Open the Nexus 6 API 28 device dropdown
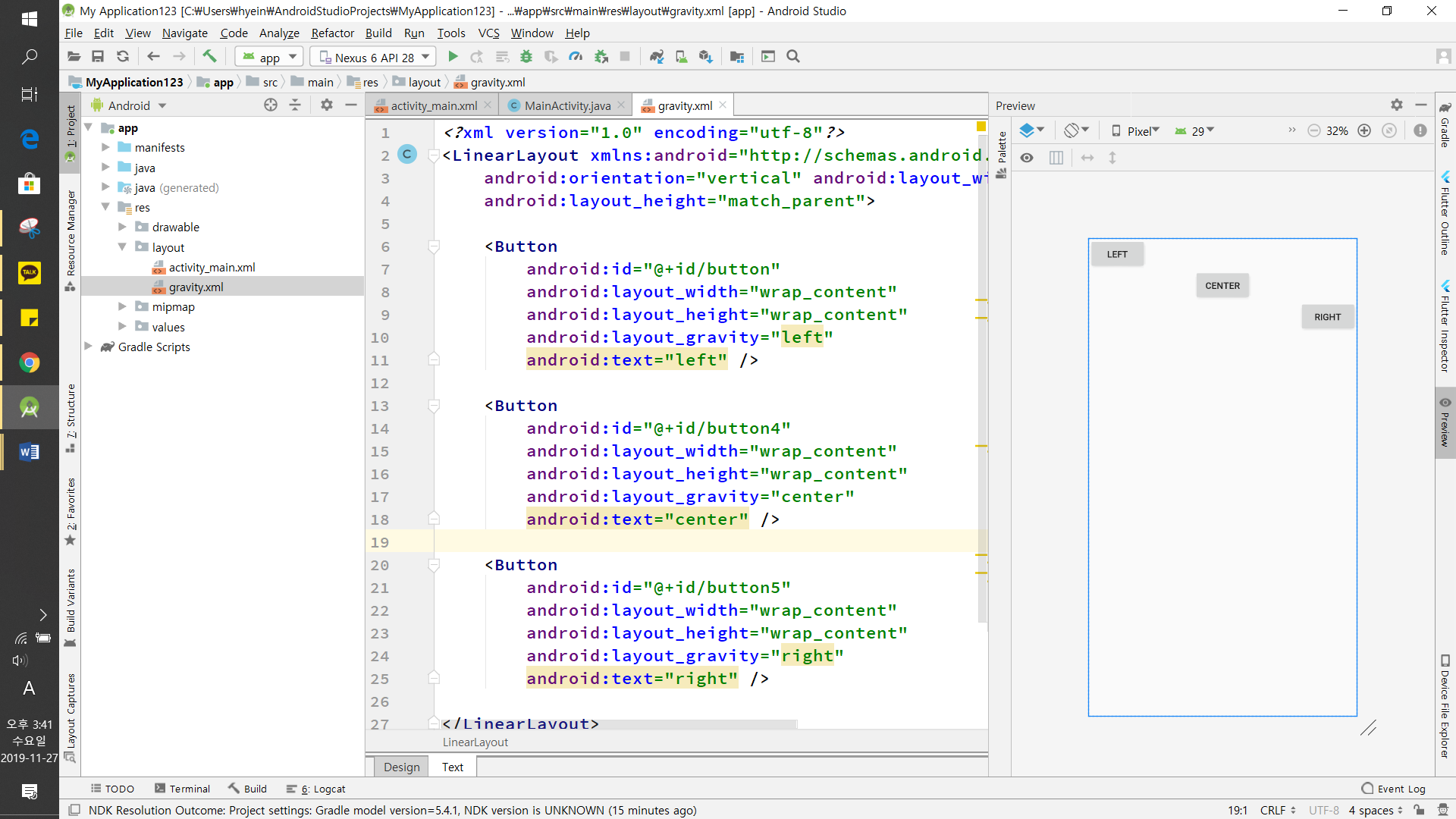Image resolution: width=1456 pixels, height=819 pixels. pyautogui.click(x=374, y=57)
